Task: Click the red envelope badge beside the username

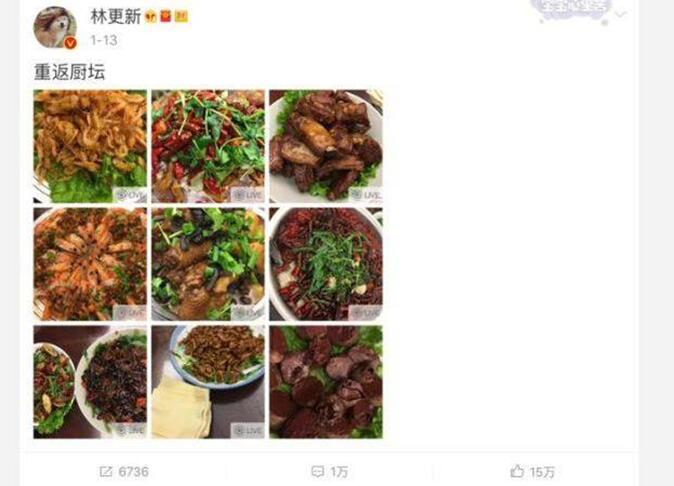Action: [x=165, y=17]
